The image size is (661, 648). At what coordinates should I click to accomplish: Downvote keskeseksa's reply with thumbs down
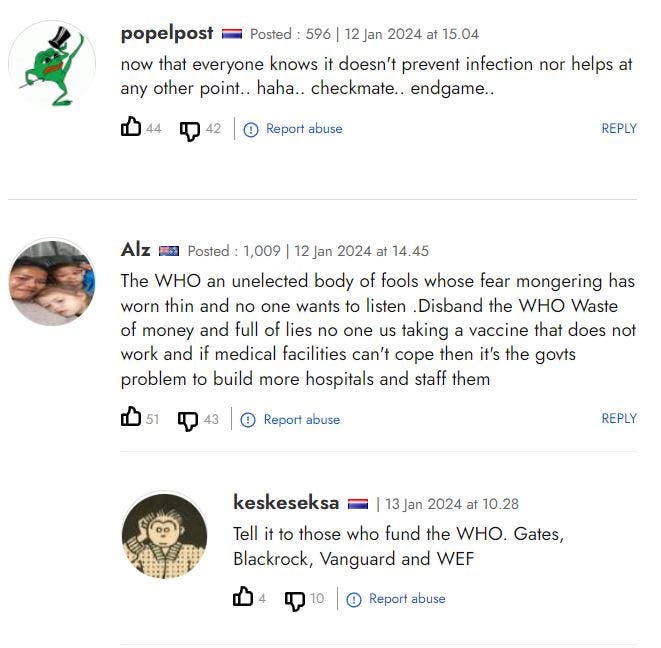(295, 600)
